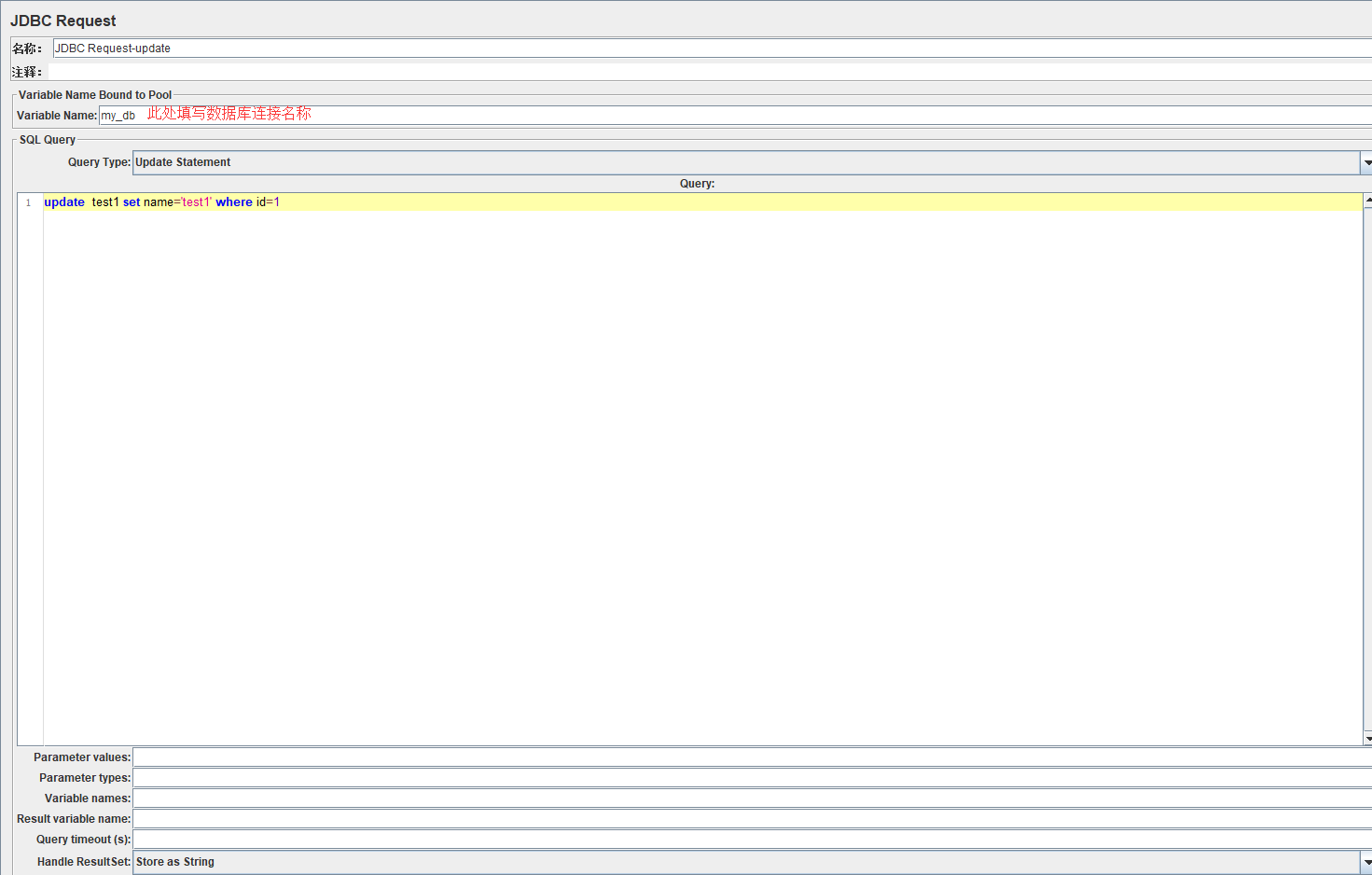Click the scrollbar up arrow of the editor
Screen dimensions: 1372x875
pyautogui.click(x=1365, y=198)
